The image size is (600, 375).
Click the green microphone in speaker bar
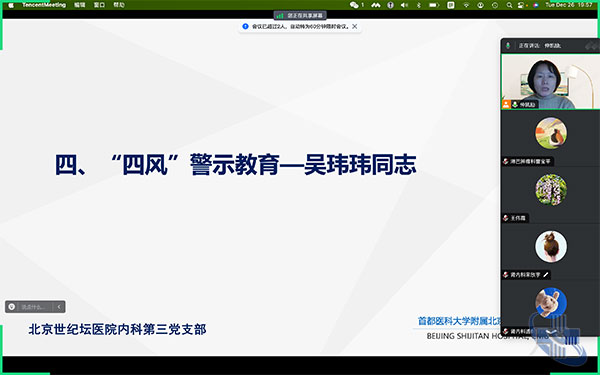(x=508, y=46)
